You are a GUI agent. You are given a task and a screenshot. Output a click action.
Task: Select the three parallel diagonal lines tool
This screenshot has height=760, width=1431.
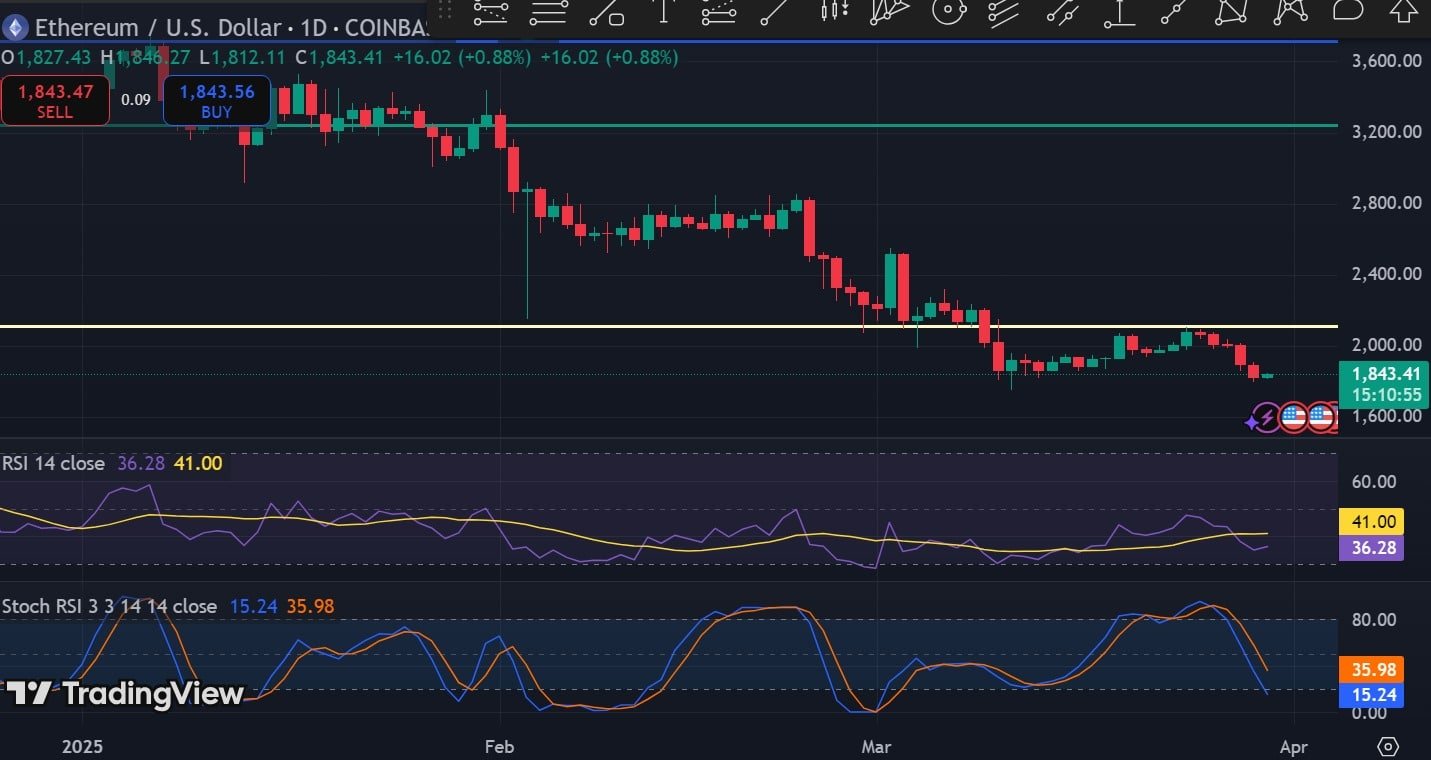(x=1003, y=12)
